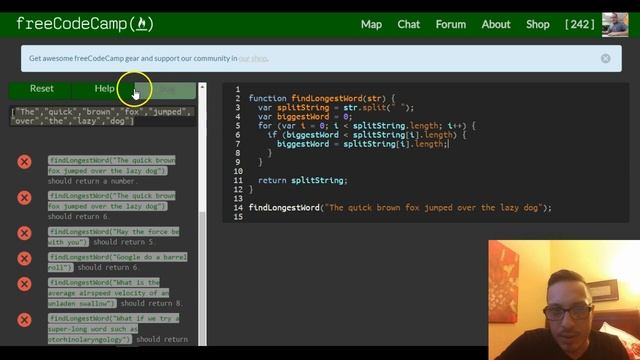Click the Help button

104,89
